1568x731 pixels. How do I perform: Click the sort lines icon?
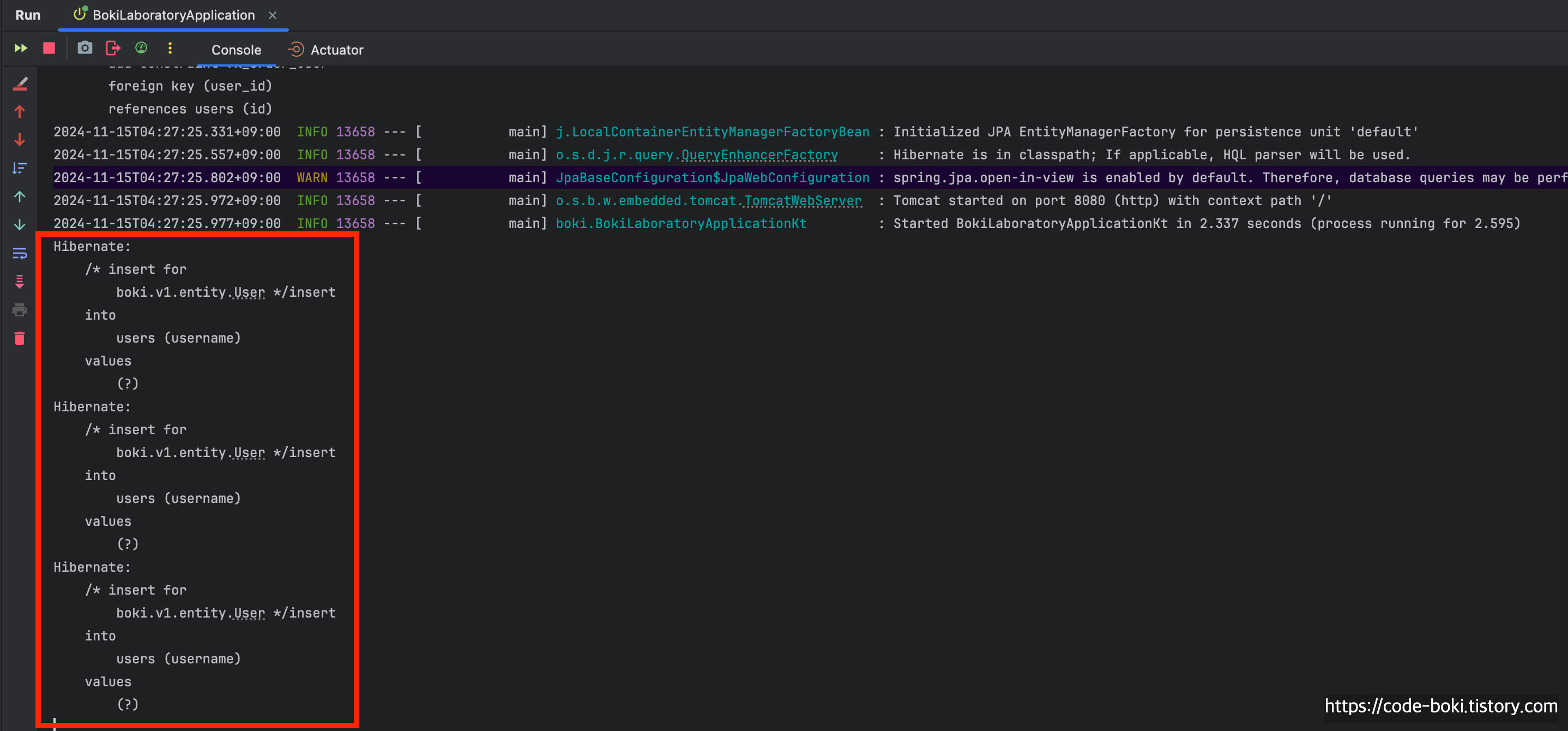[x=20, y=168]
